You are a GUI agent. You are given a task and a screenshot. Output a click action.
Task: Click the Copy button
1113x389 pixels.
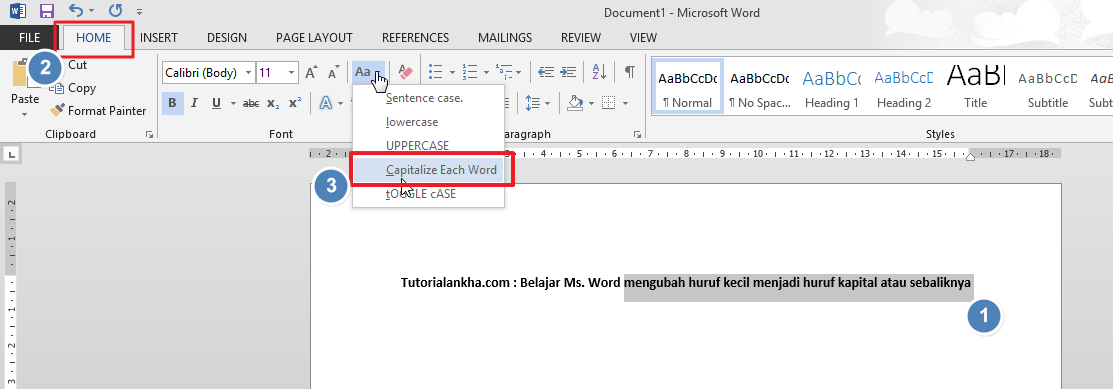click(x=72, y=88)
